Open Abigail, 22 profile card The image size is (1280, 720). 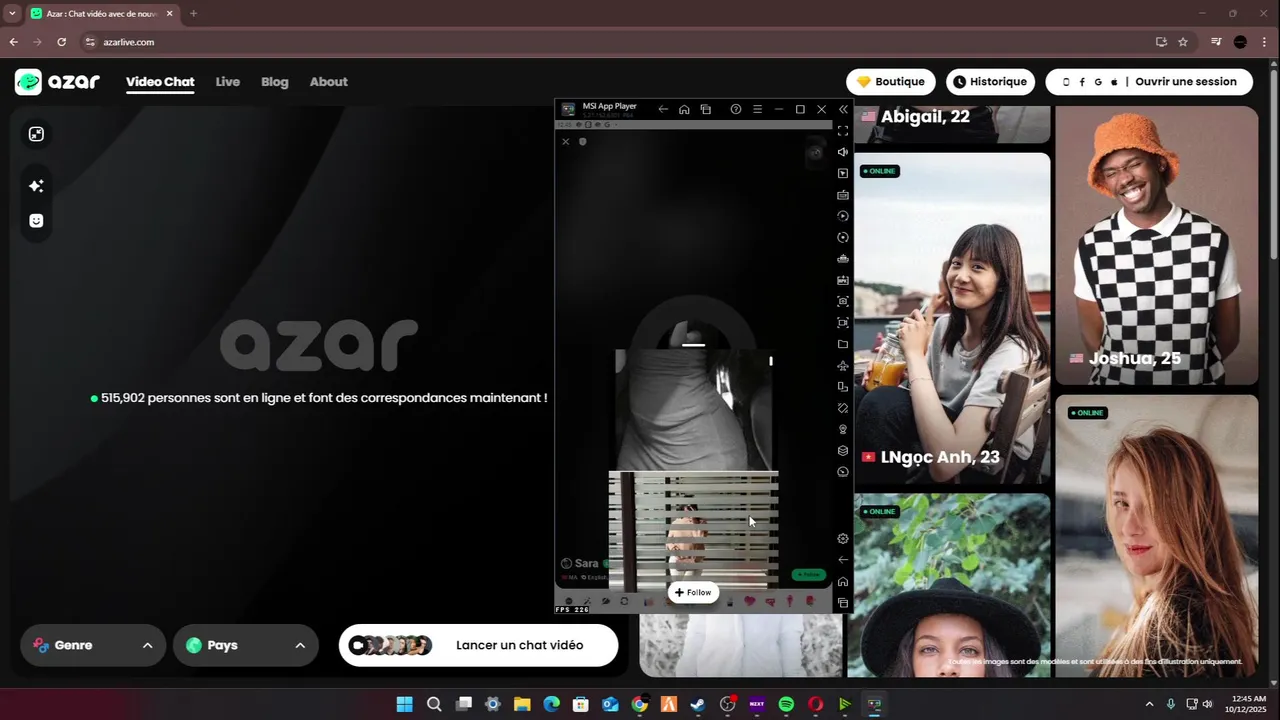952,124
